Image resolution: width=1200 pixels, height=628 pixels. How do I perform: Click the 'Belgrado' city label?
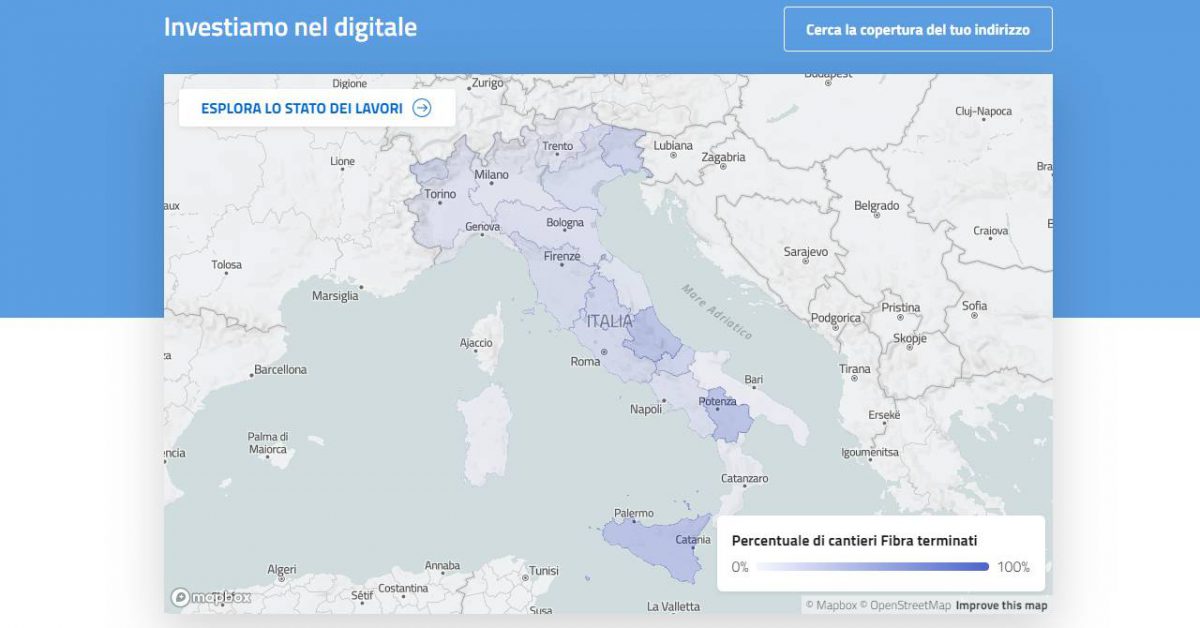coord(877,205)
